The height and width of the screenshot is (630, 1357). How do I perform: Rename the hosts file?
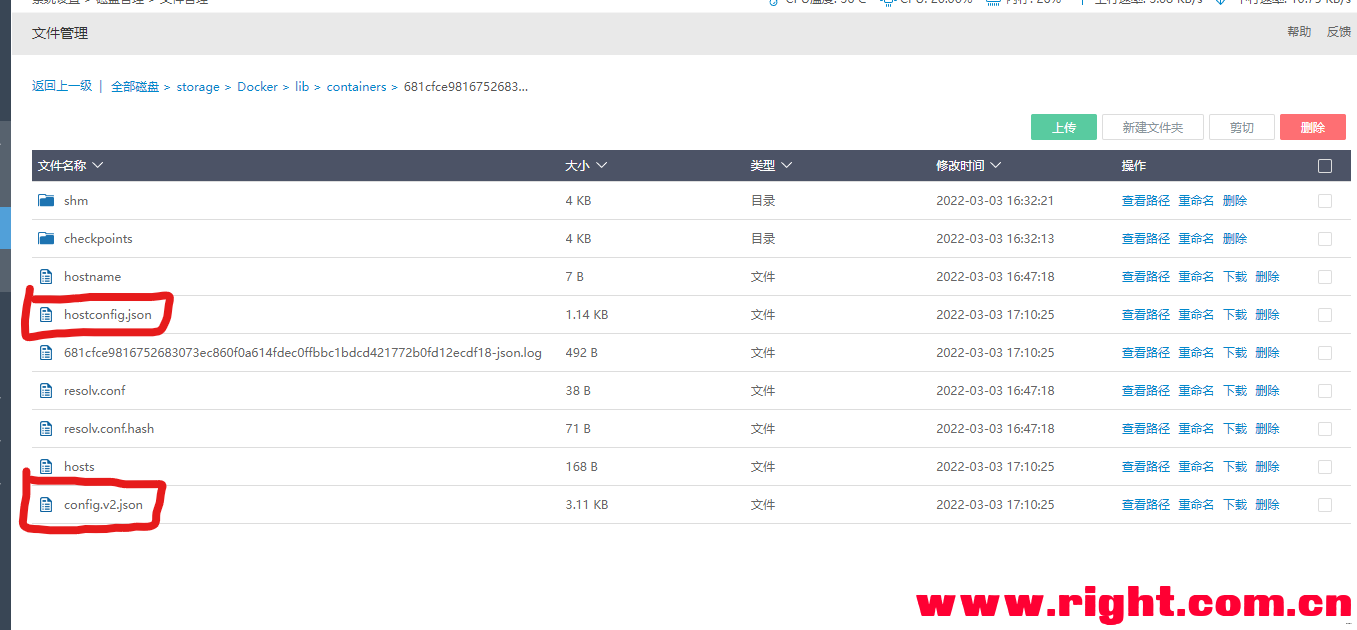pos(1196,467)
